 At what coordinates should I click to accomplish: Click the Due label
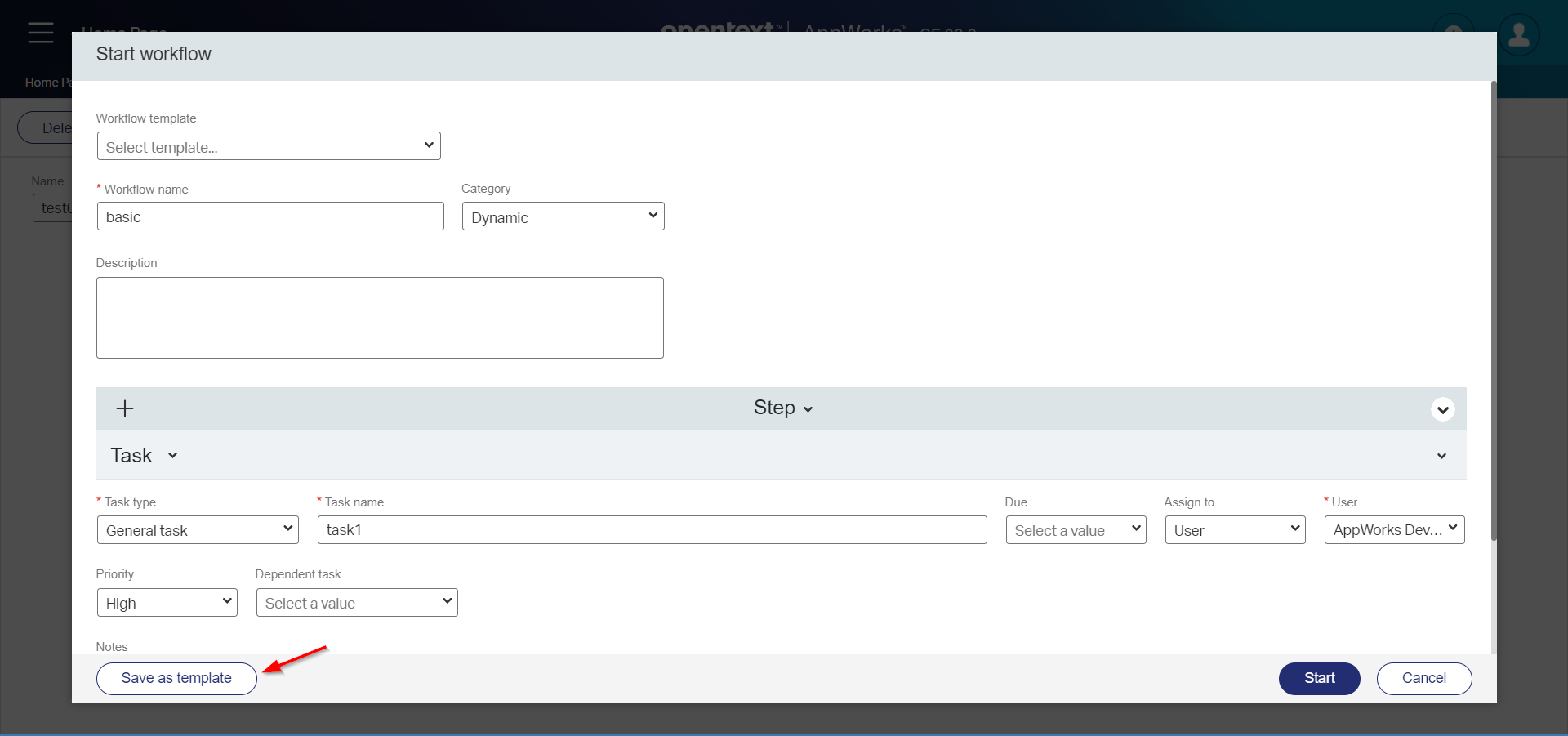[1016, 502]
